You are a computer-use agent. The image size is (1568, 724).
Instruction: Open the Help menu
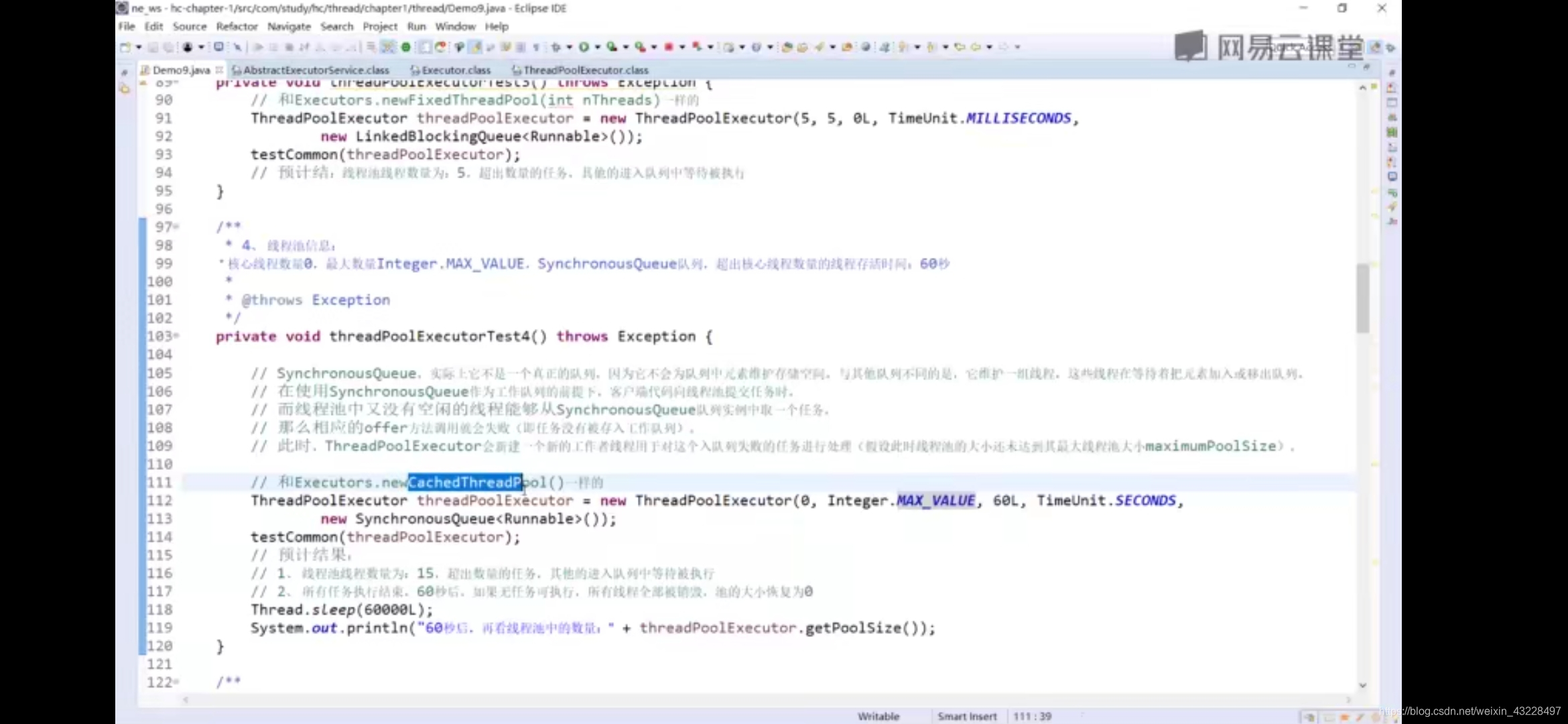click(x=497, y=26)
